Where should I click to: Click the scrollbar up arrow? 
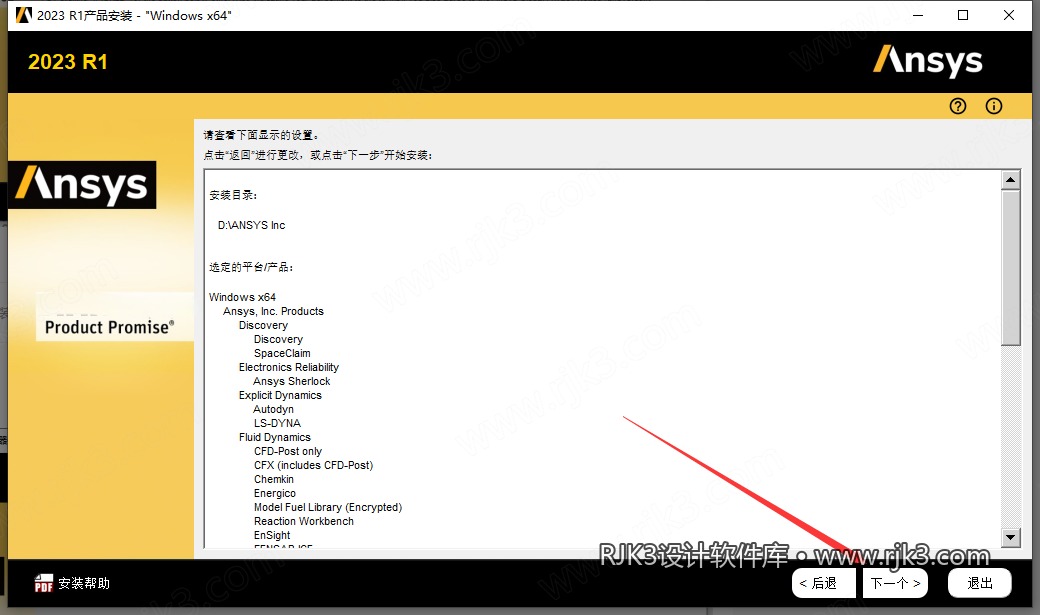[x=1010, y=180]
